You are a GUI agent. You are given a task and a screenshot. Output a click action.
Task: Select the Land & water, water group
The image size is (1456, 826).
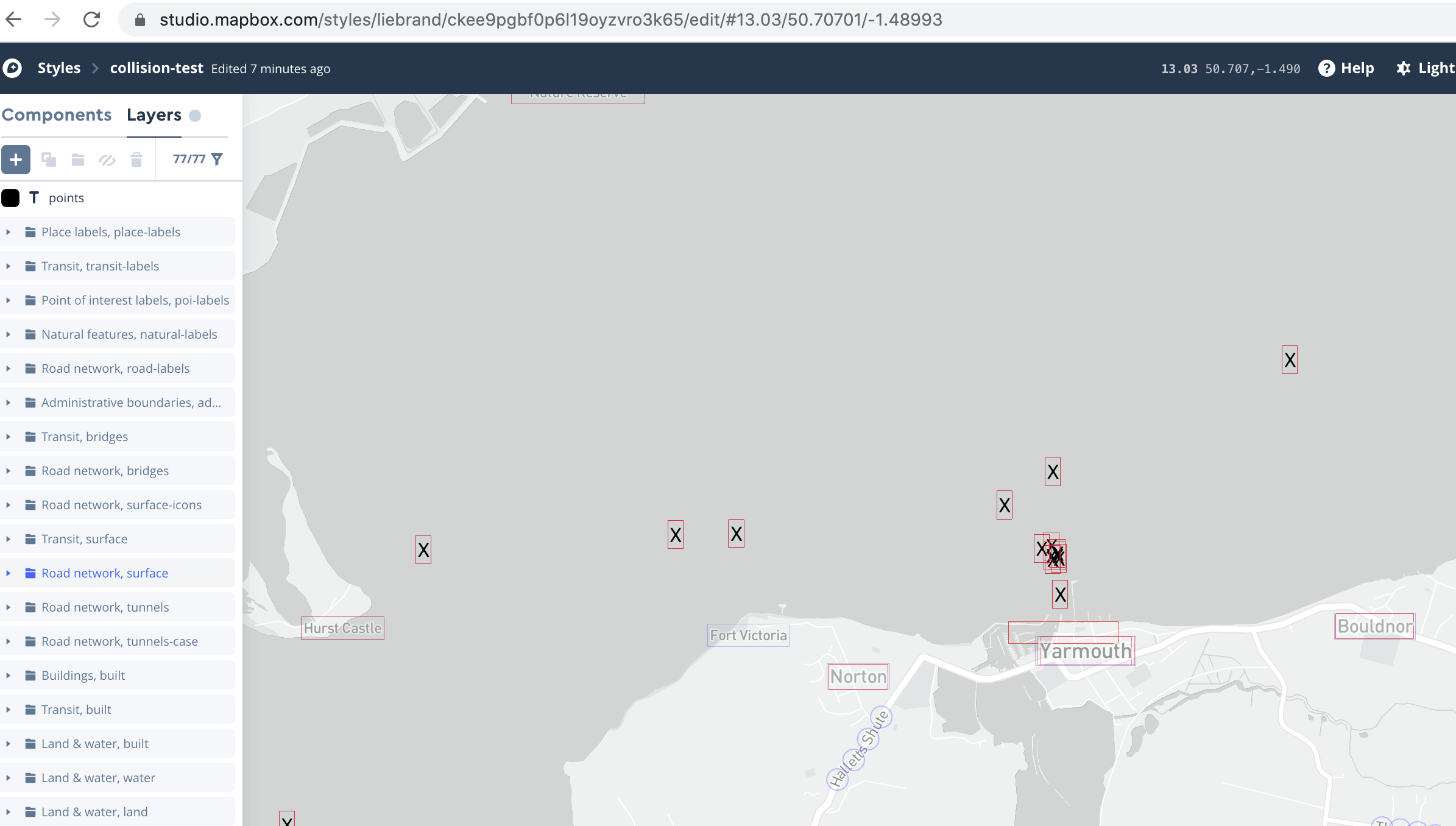[x=118, y=778]
